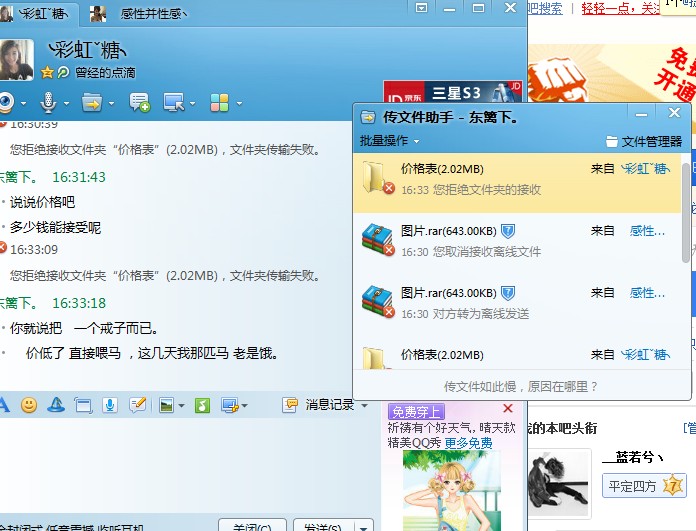This screenshot has width=696, height=531.
Task: Expand the send image dropdown arrow
Action: [x=181, y=405]
